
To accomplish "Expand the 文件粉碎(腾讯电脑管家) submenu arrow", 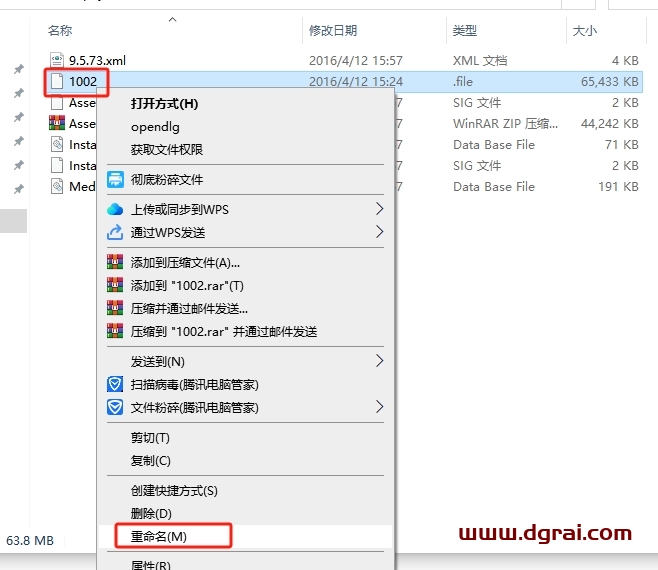I will click(x=379, y=406).
